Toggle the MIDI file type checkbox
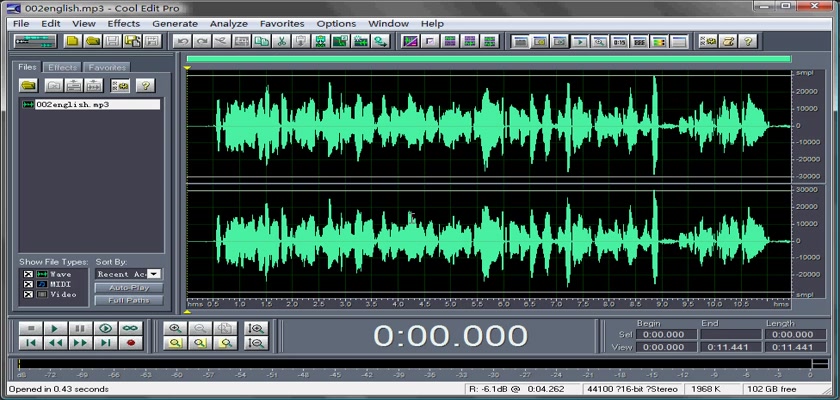Viewport: 840px width, 400px height. [x=28, y=284]
